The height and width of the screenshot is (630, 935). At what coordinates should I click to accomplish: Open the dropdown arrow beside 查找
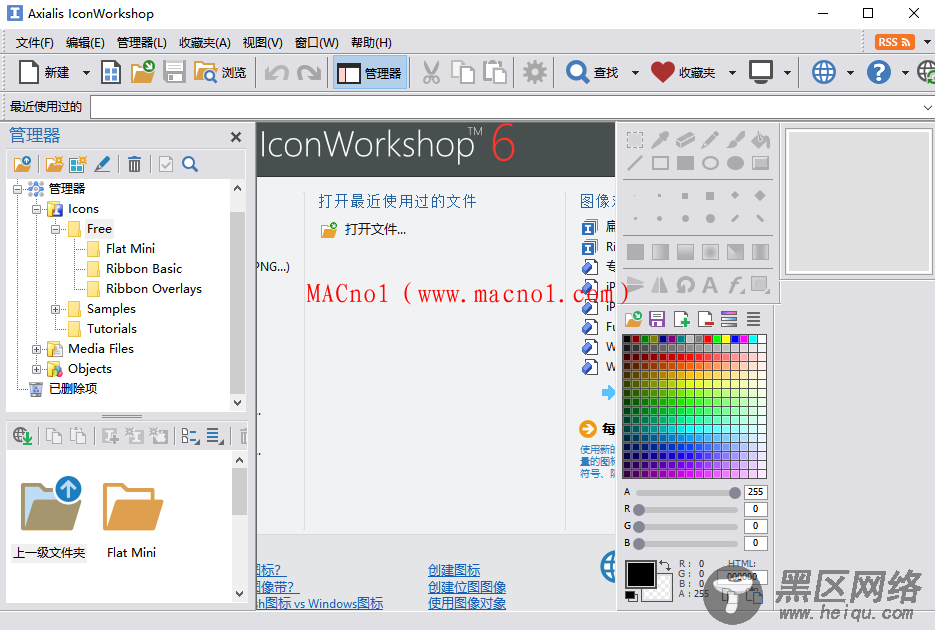(635, 73)
